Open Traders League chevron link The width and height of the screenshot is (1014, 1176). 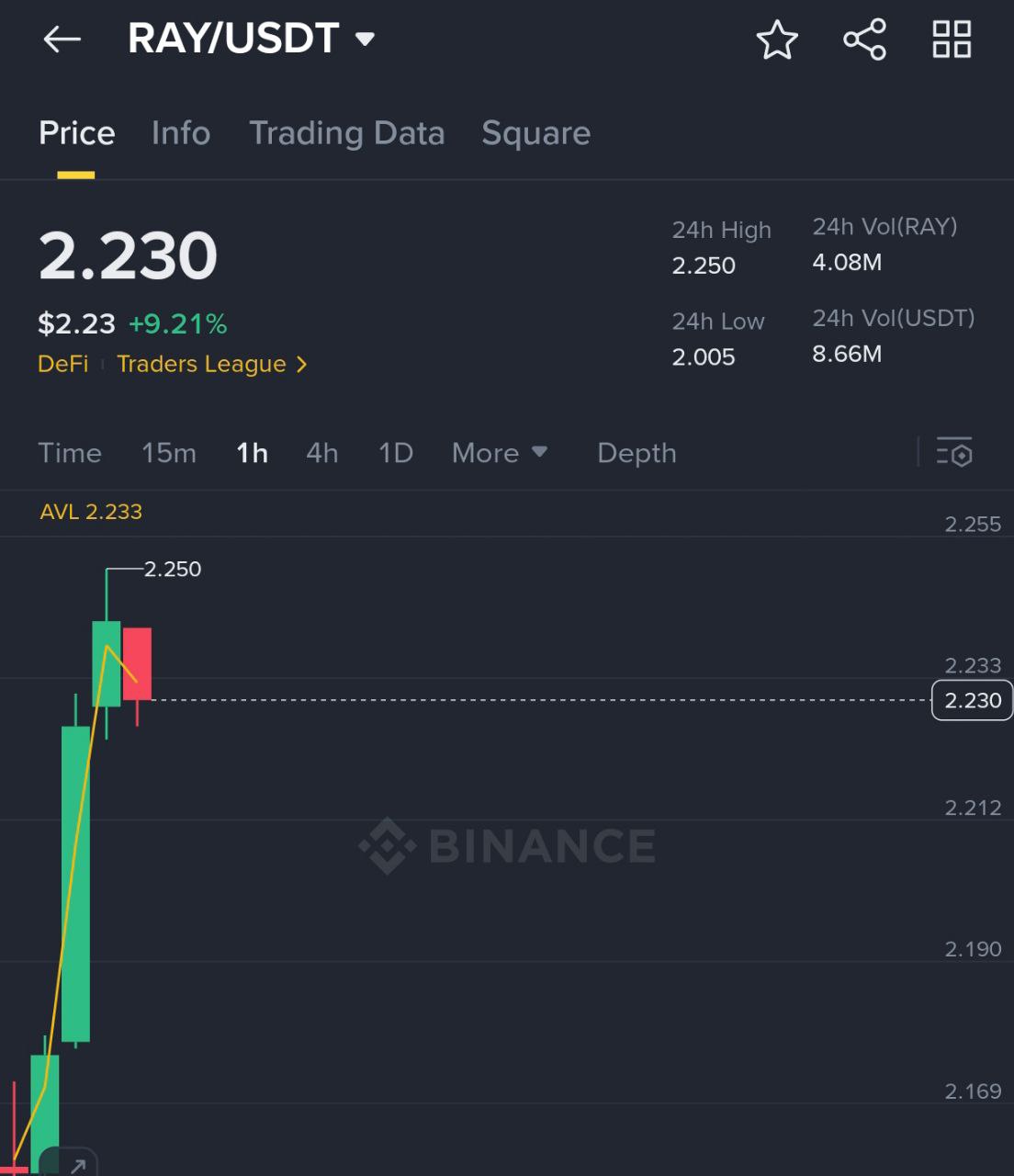pos(212,364)
